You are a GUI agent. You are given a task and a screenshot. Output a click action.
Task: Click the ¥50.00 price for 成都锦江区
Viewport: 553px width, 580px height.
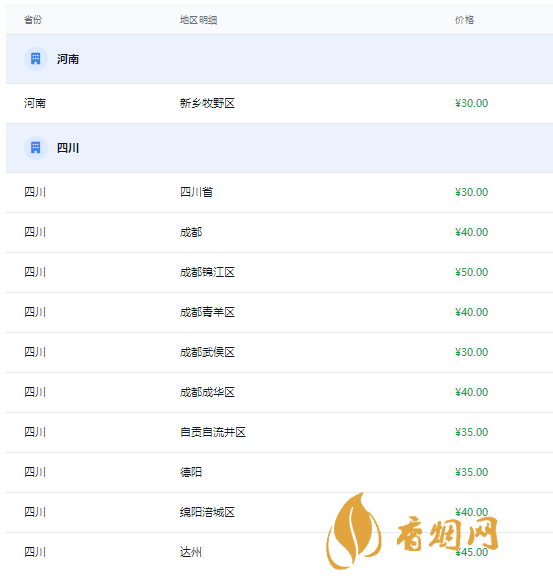(471, 272)
